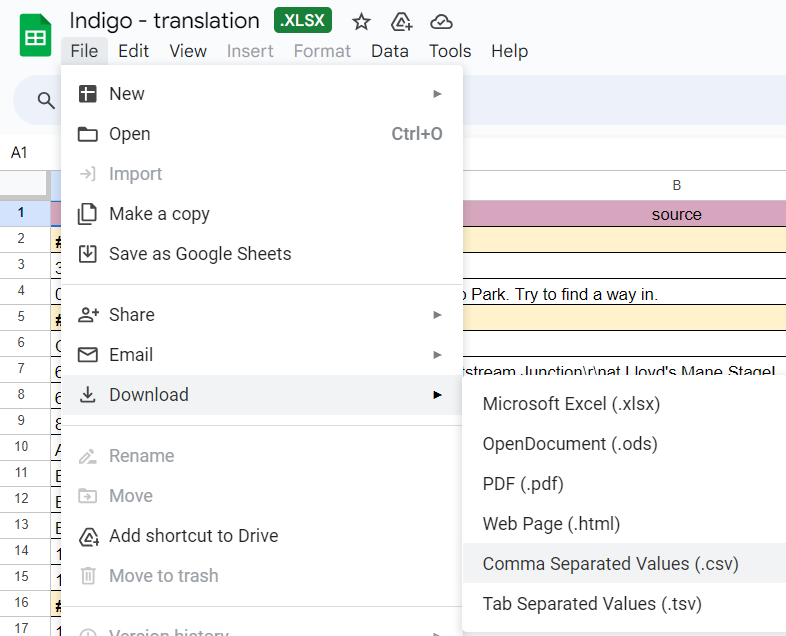Image resolution: width=786 pixels, height=636 pixels.
Task: Download as Comma Separated Values (.csv)
Action: (610, 564)
